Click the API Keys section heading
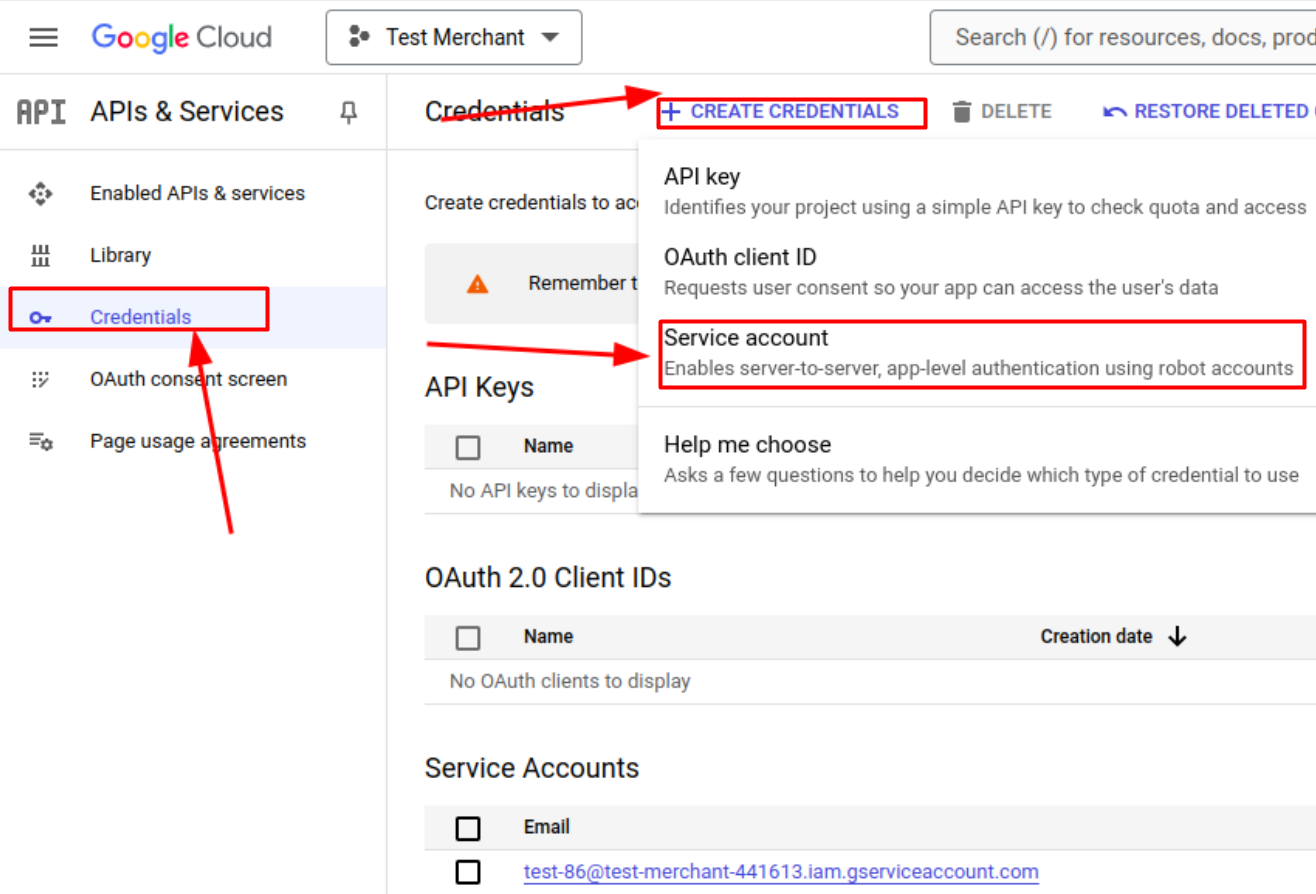 pyautogui.click(x=479, y=388)
